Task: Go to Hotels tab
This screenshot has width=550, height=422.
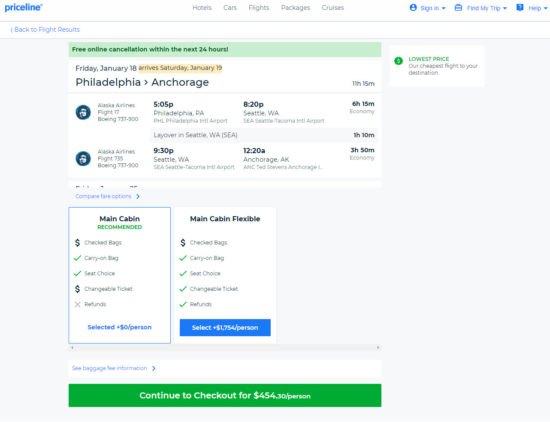Action: coord(202,7)
